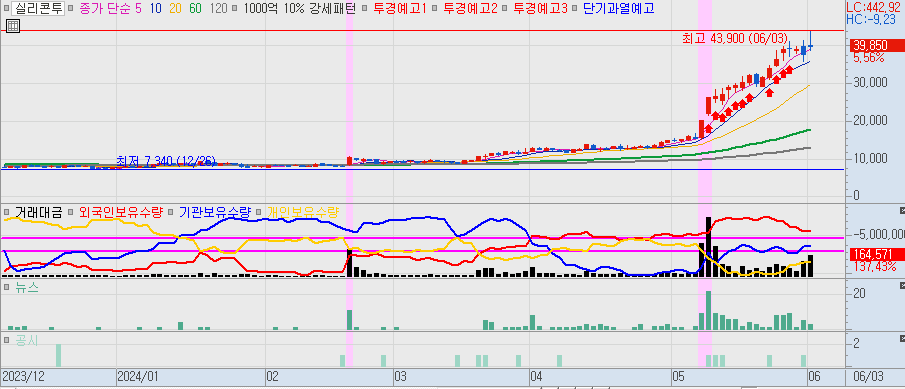The height and width of the screenshot is (389, 905).
Task: Toggle the marker before 거래대금 legend
Action: coord(6,212)
